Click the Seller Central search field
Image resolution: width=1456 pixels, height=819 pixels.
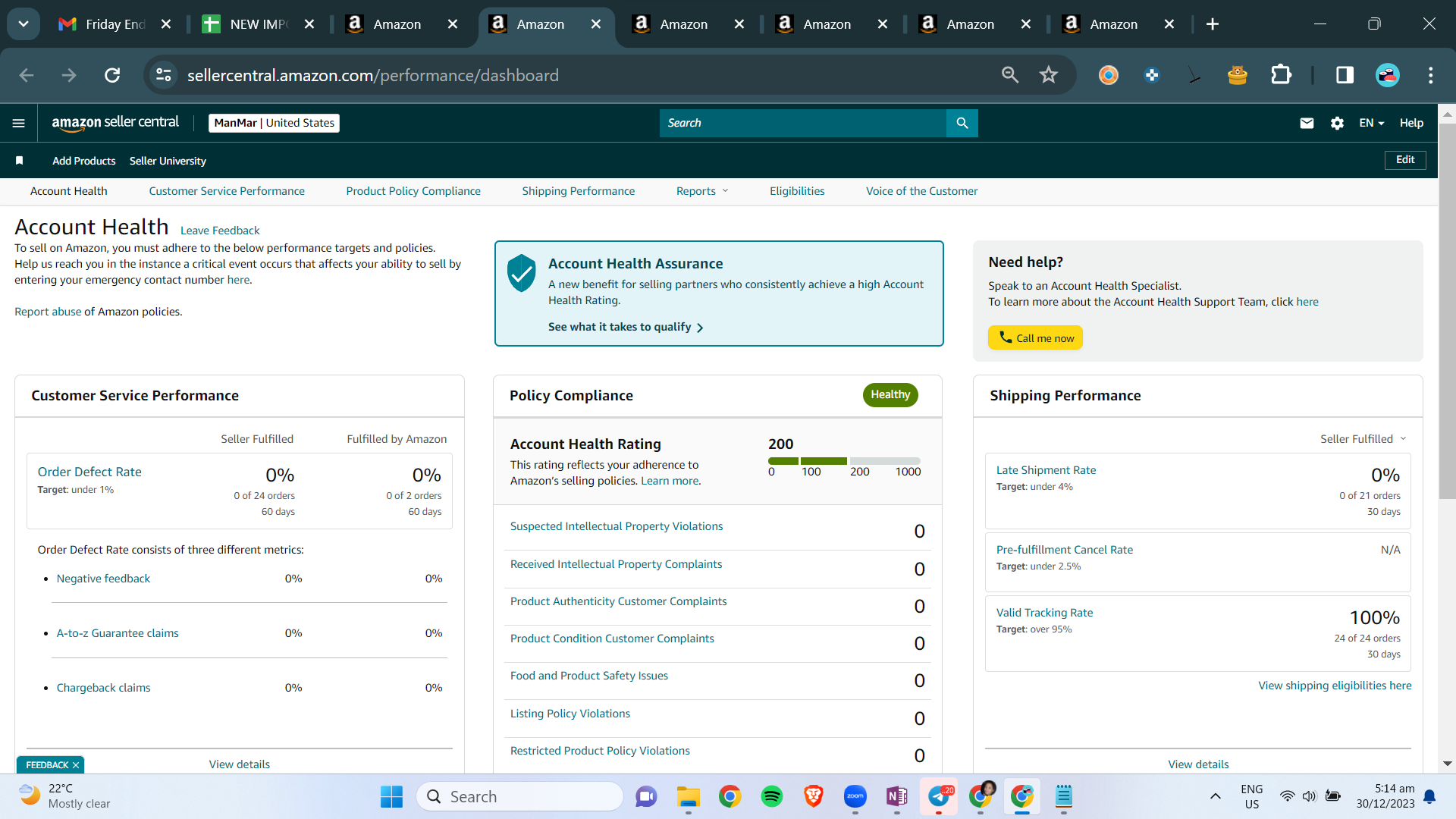(803, 123)
